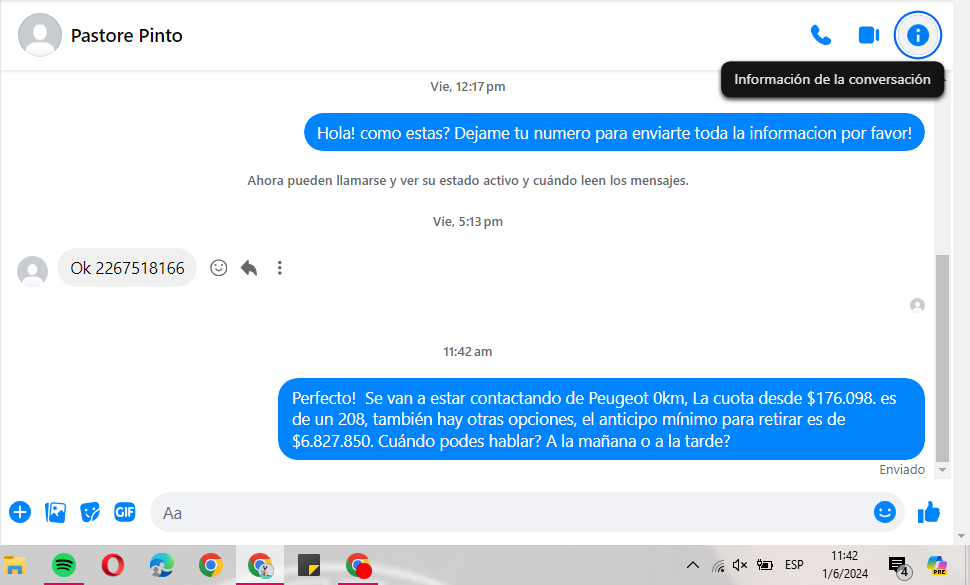This screenshot has width=970, height=585.
Task: Open the GIF picker
Action: [124, 512]
